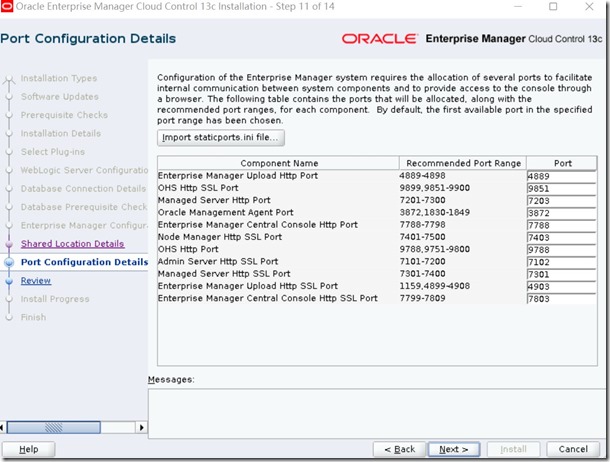Click the Component Name column header
Image resolution: width=610 pixels, height=462 pixels.
point(279,163)
